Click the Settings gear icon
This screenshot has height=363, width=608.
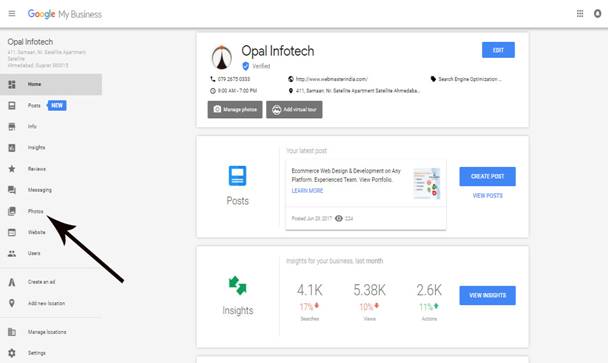coord(12,353)
